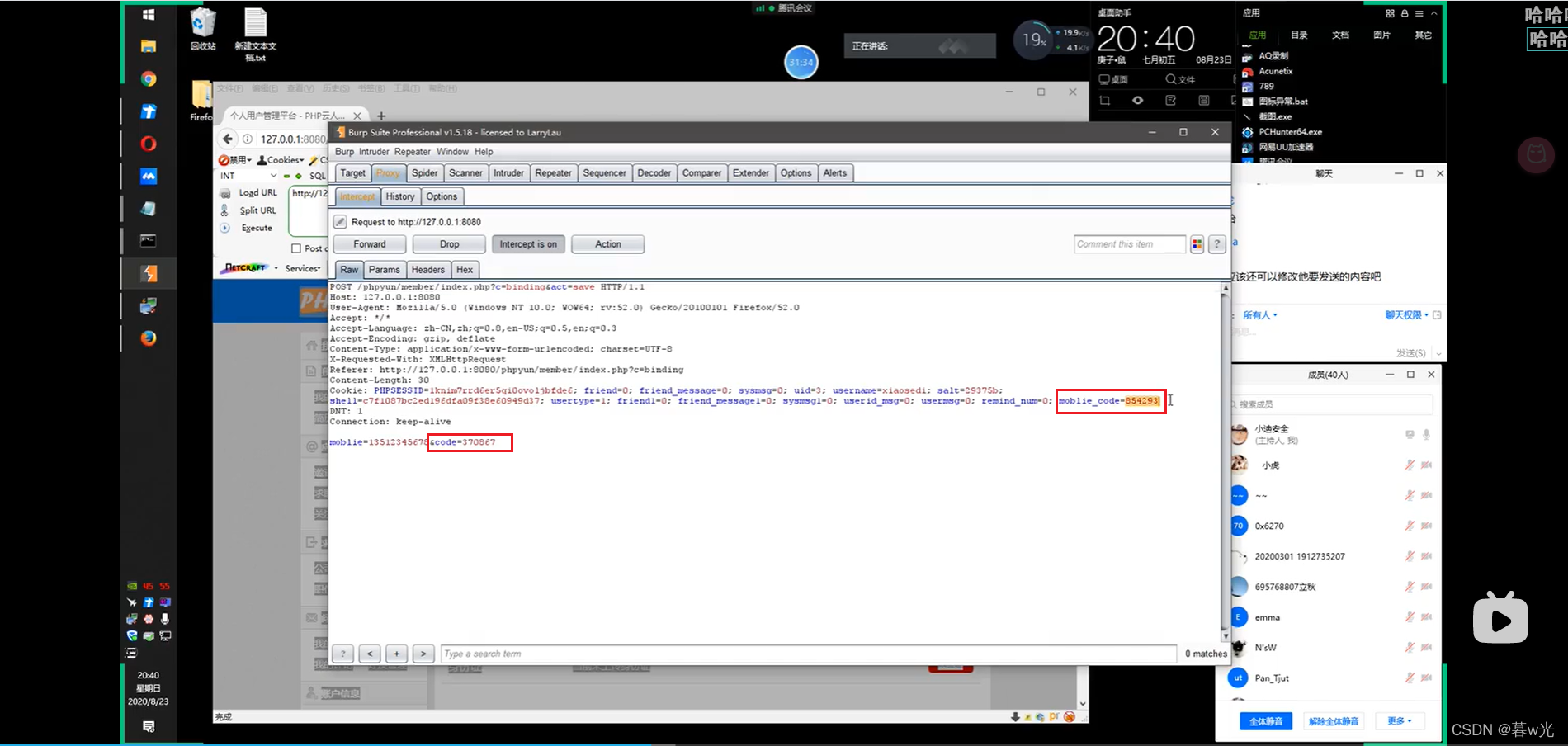Open the Recycle Bin desktop icon

203,30
